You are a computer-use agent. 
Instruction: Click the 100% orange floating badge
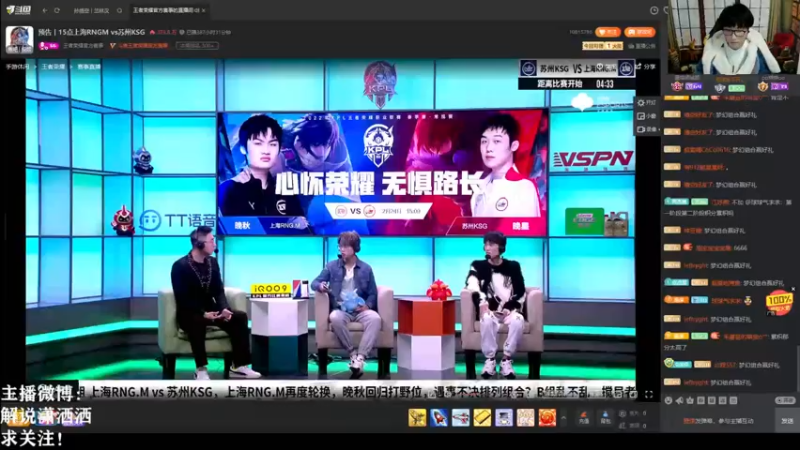[779, 301]
